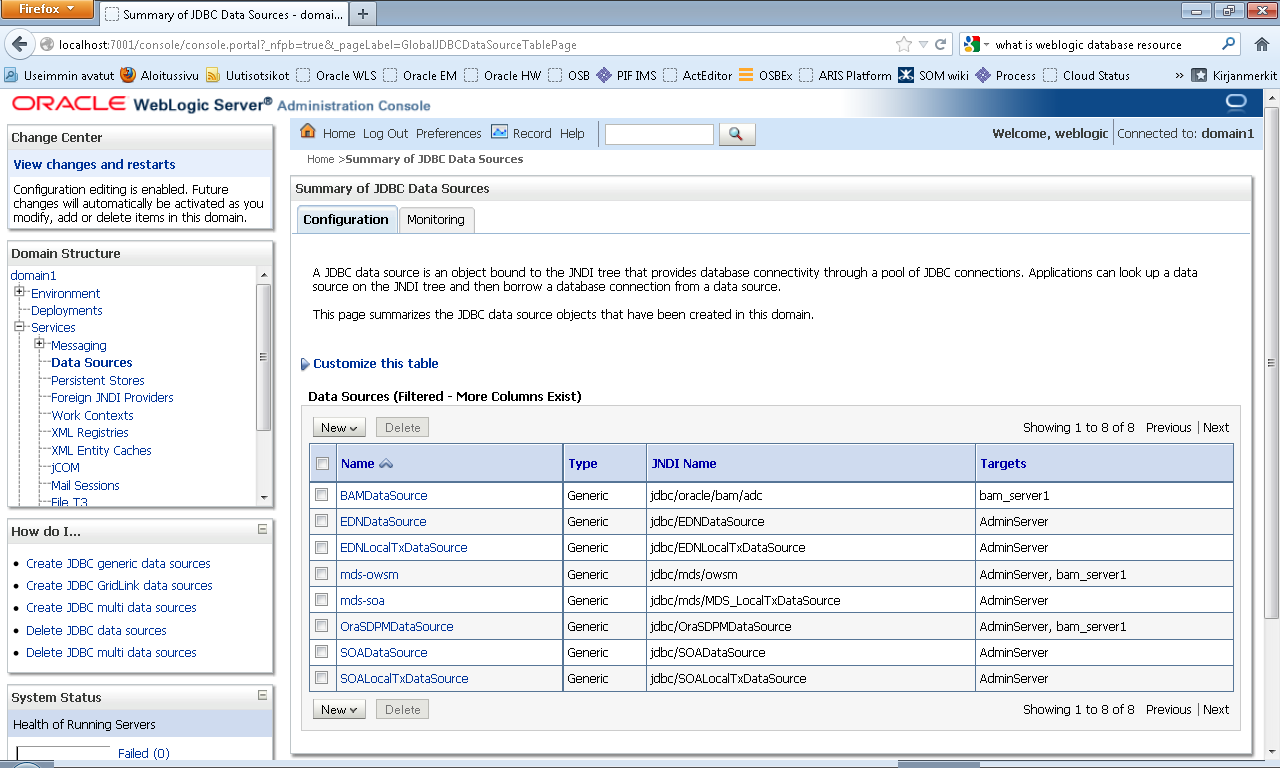Click the search magnifier button
Viewport: 1280px width, 768px height.
click(x=737, y=133)
